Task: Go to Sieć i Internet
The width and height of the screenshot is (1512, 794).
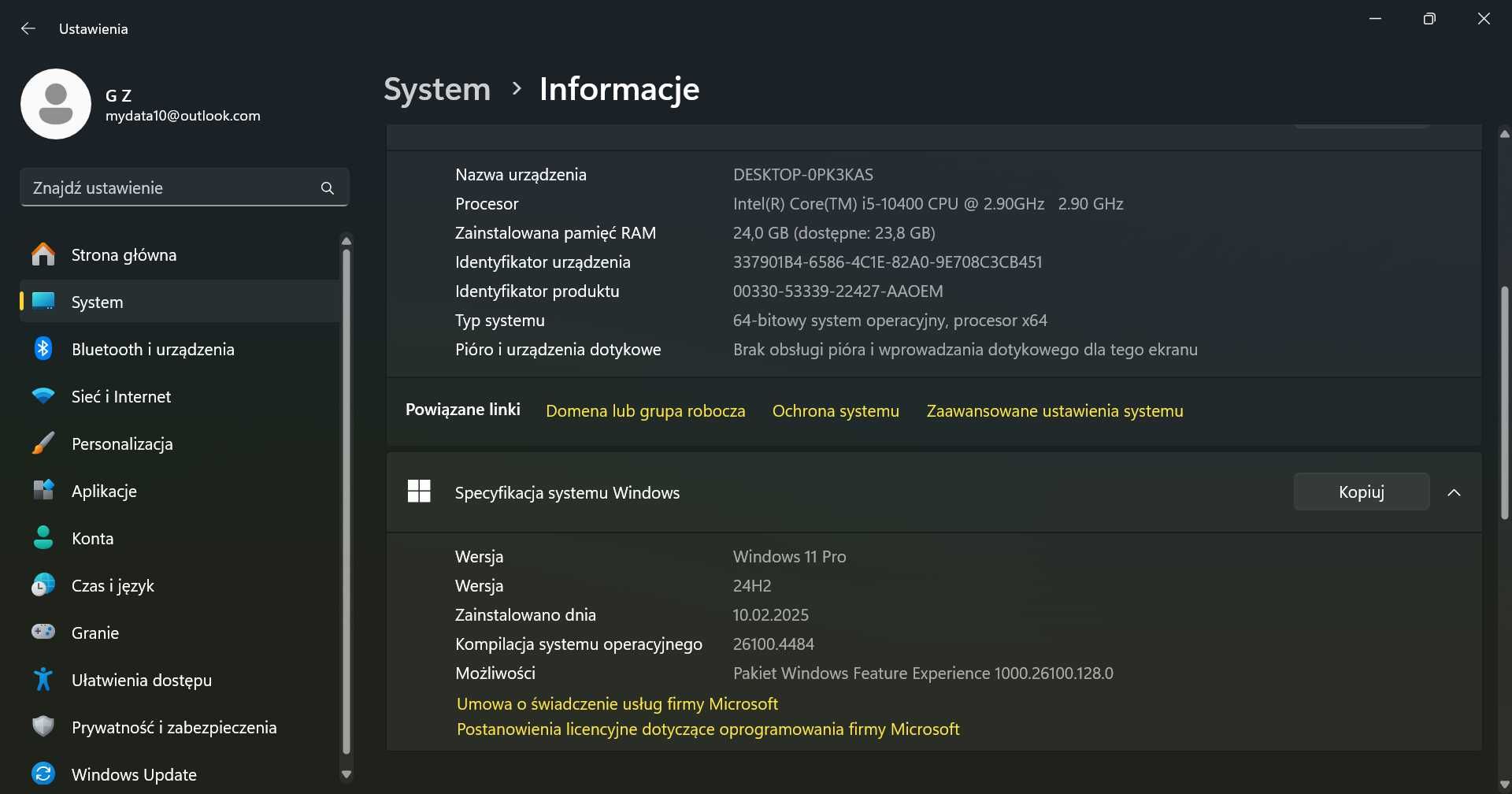Action: tap(180, 396)
